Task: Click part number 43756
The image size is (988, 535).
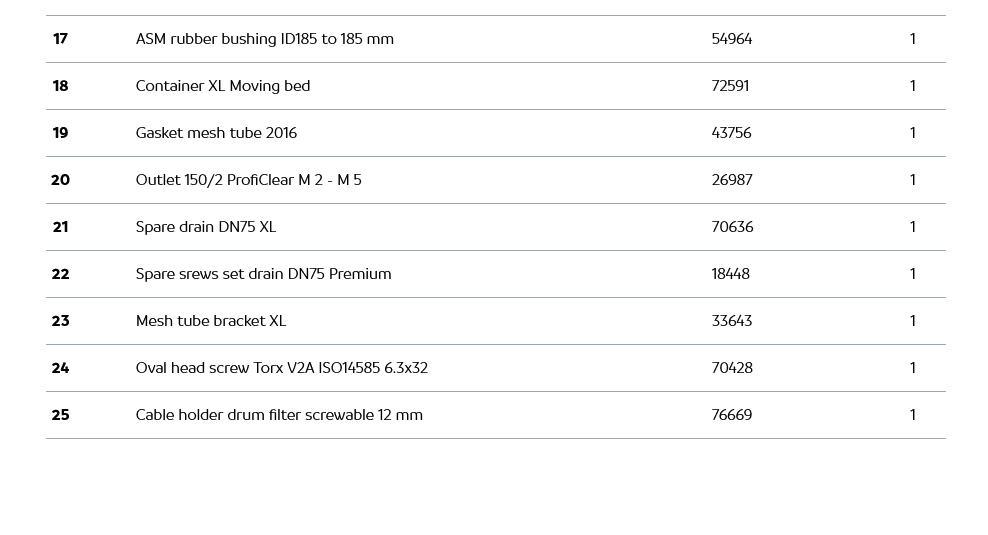Action: click(x=731, y=133)
